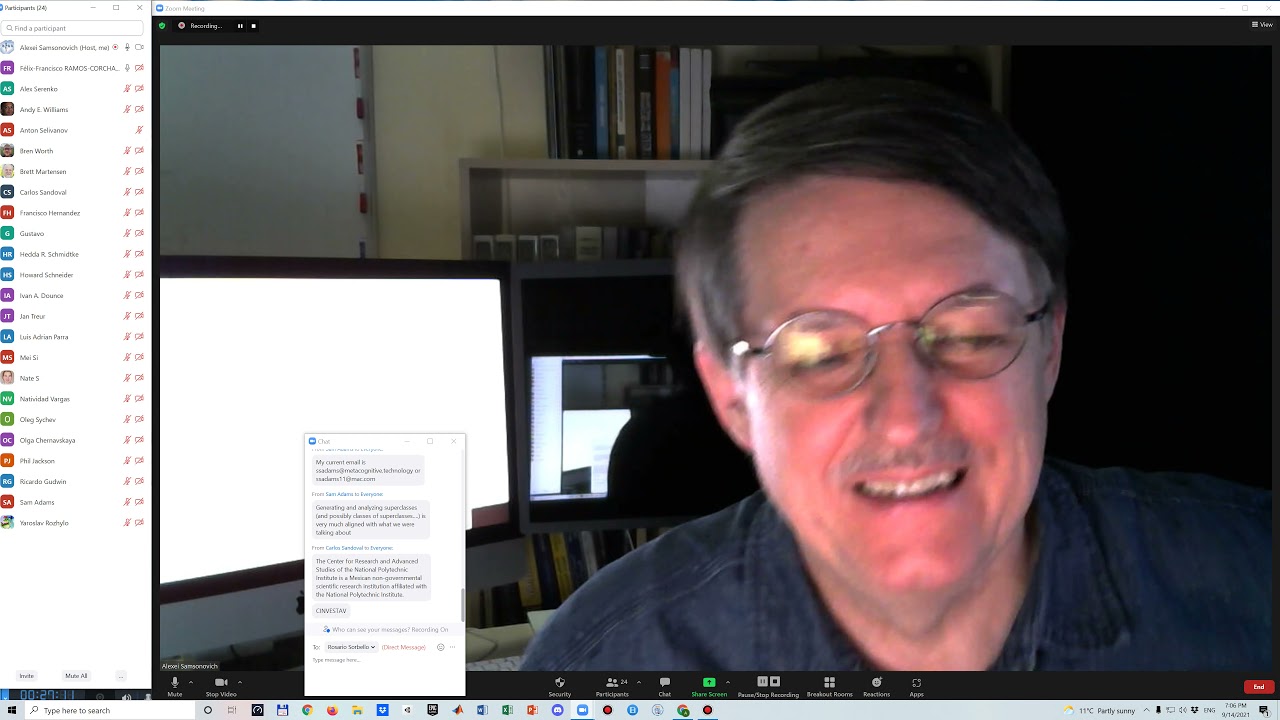Open Google Chrome from taskbar
The image size is (1280, 720).
point(307,710)
